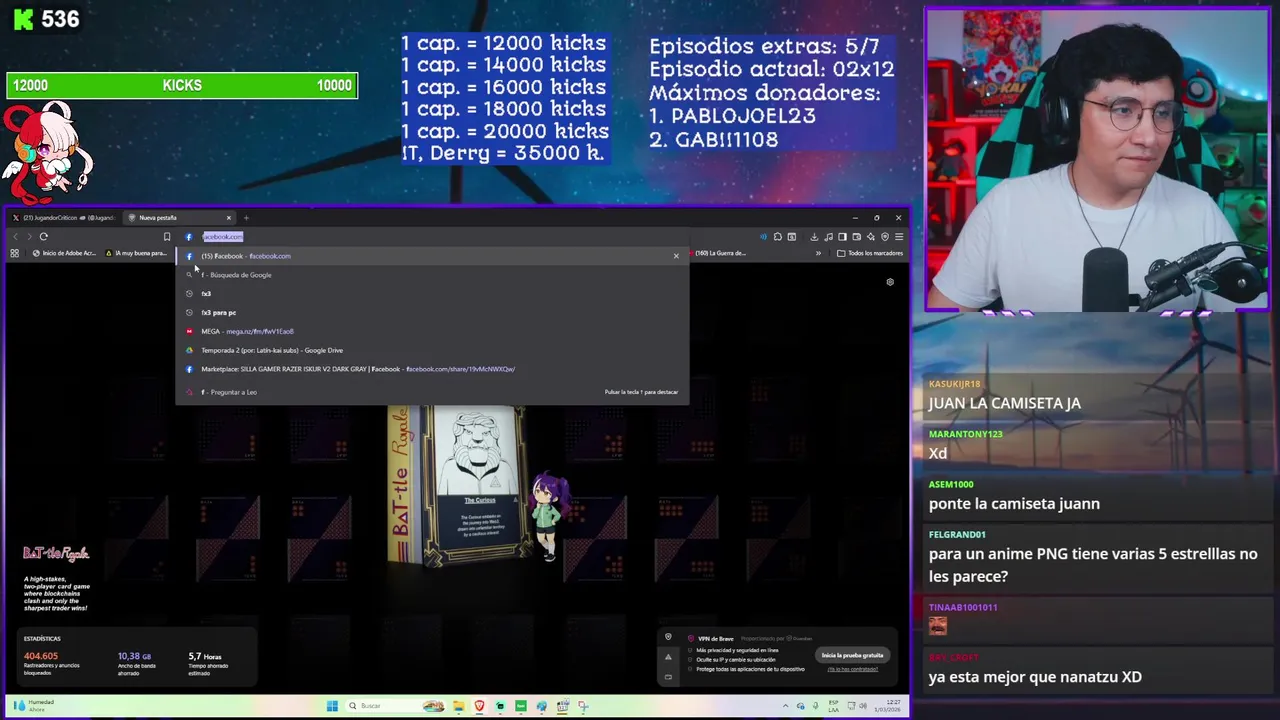Click the green KICKS goal progress bar
Image resolution: width=1280 pixels, height=720 pixels.
point(182,86)
